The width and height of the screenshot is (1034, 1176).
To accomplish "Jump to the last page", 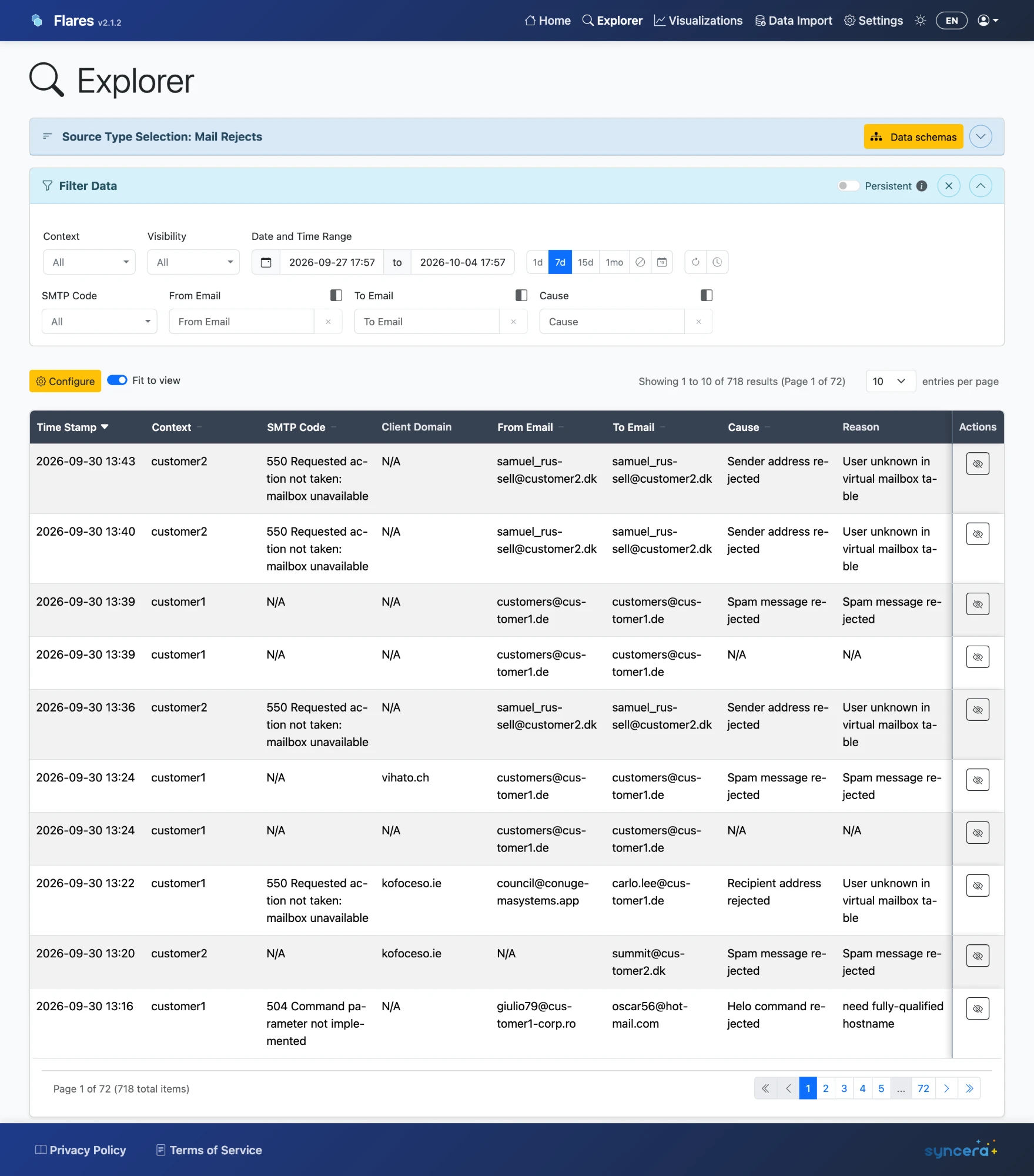I will coord(969,1089).
